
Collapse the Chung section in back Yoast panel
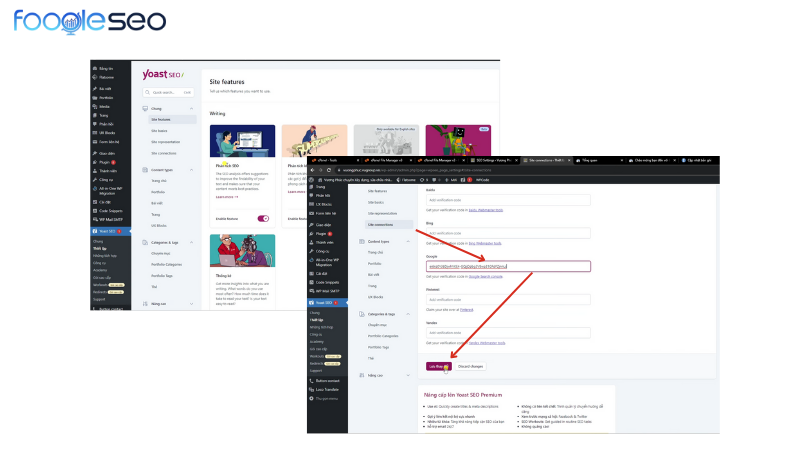click(193, 108)
